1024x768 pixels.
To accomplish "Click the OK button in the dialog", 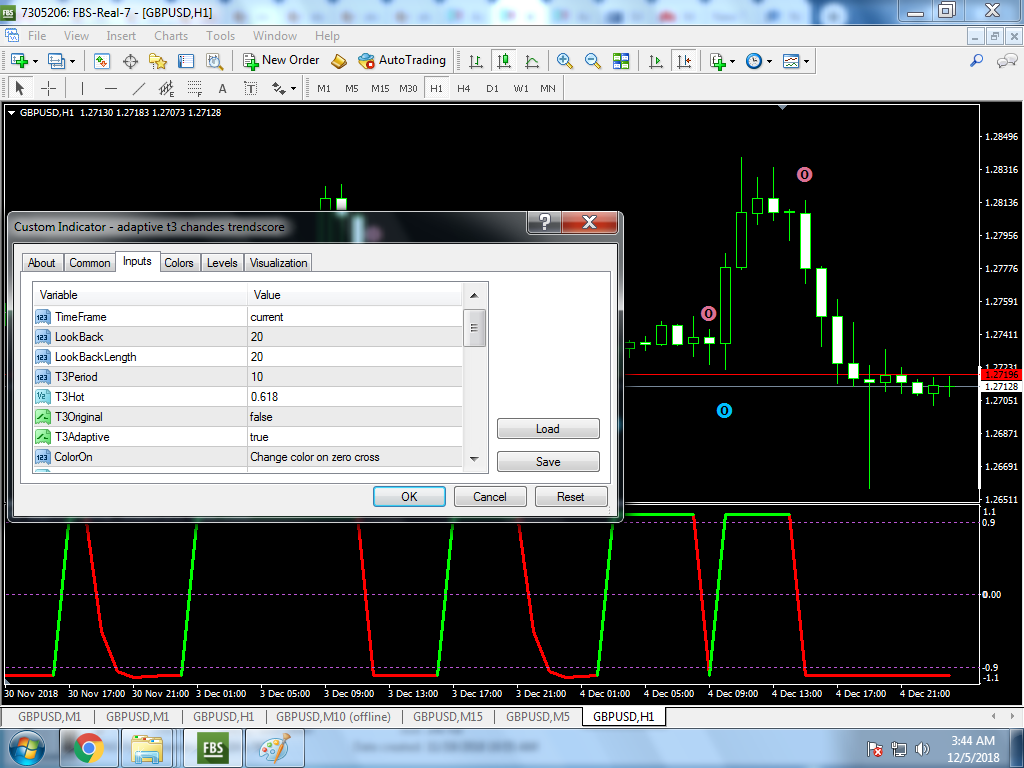I will (409, 496).
